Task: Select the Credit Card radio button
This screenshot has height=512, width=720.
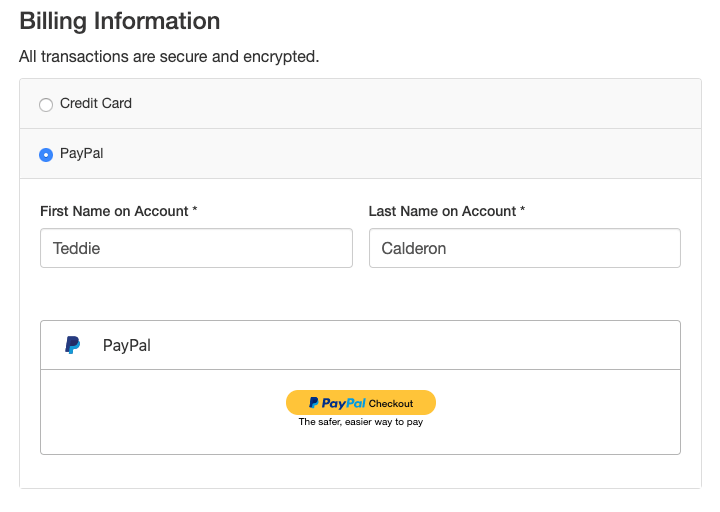Action: (46, 105)
